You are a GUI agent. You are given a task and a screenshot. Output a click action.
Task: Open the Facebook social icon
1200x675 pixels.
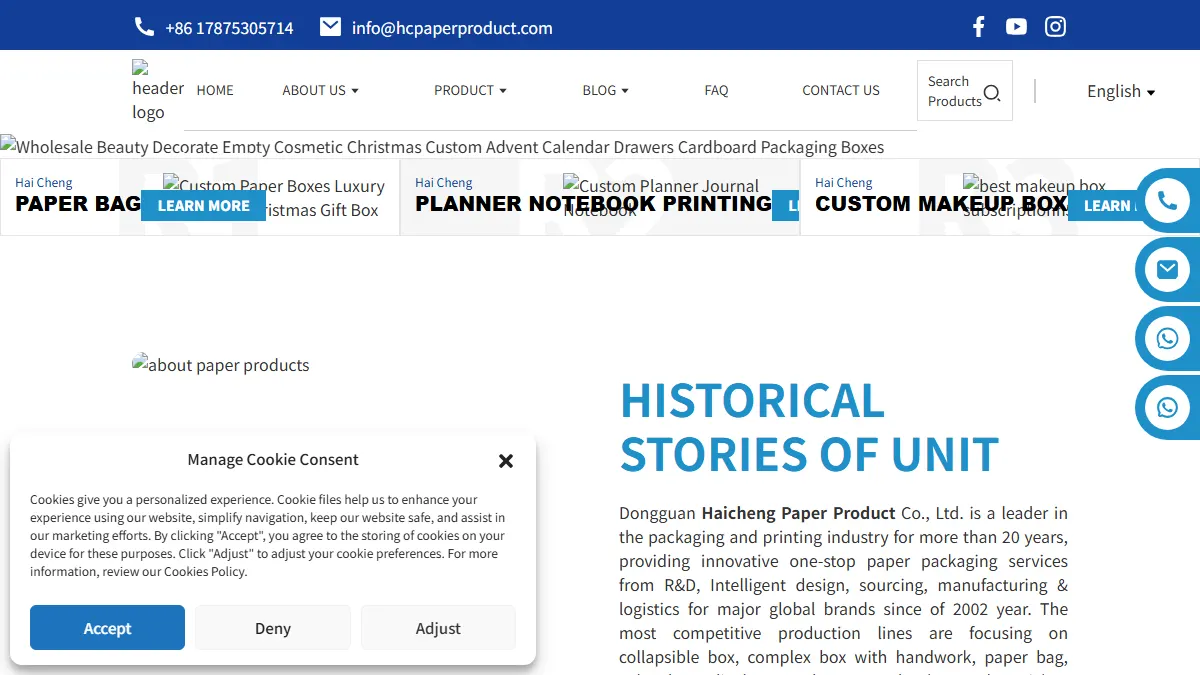(x=979, y=27)
